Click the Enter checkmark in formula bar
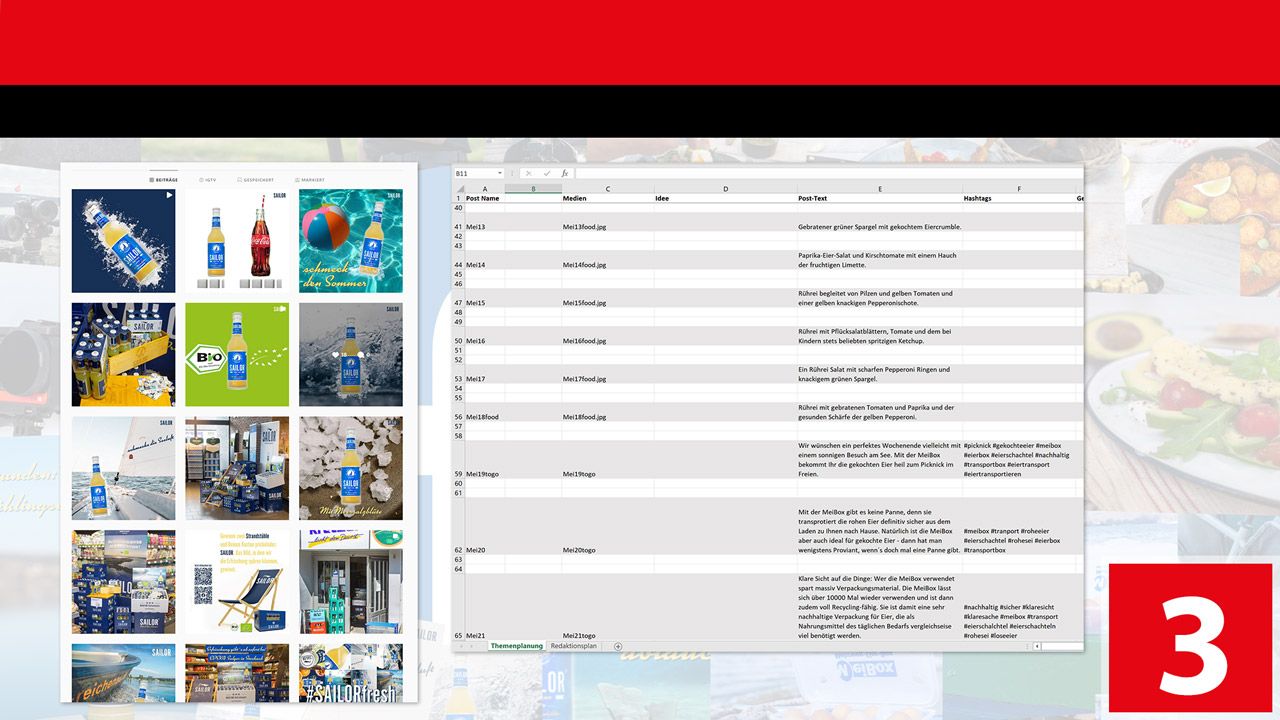1280x720 pixels. [x=547, y=174]
